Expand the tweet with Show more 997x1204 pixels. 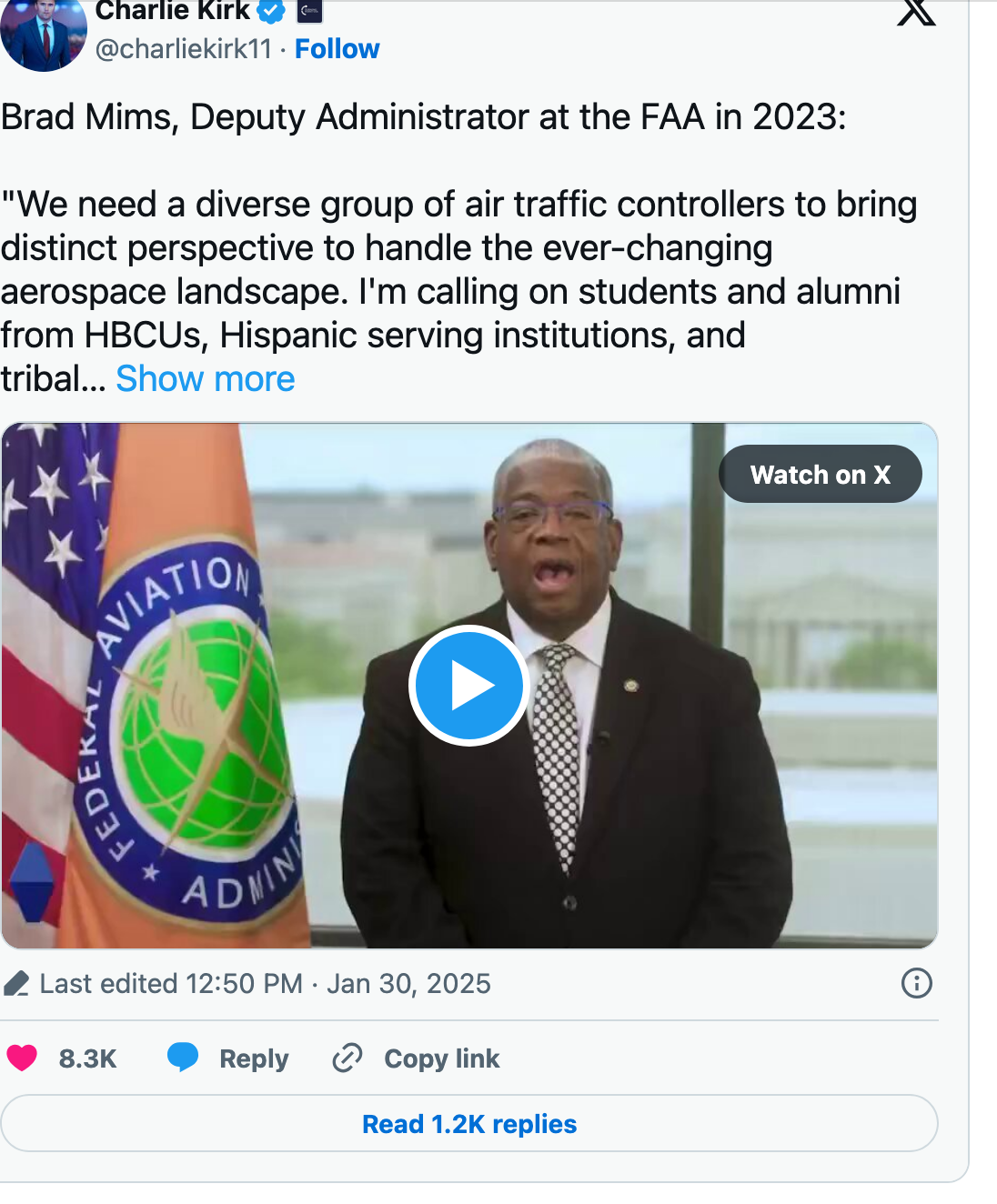coord(206,379)
